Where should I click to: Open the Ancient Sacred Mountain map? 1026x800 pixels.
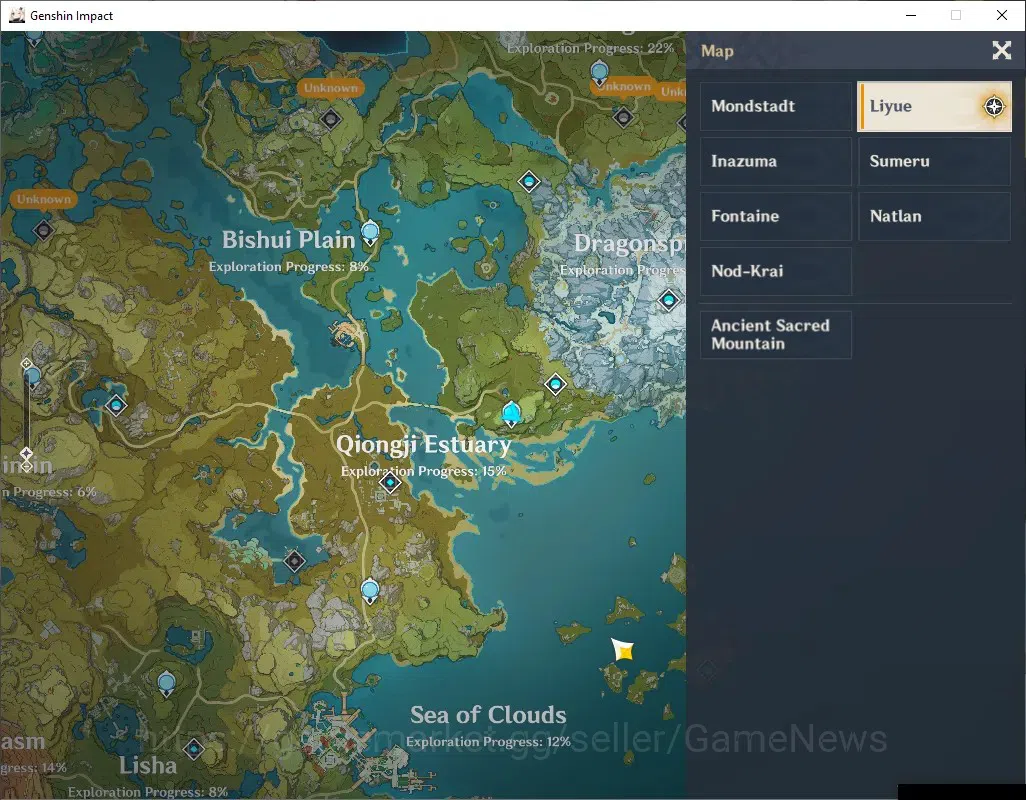tap(776, 335)
